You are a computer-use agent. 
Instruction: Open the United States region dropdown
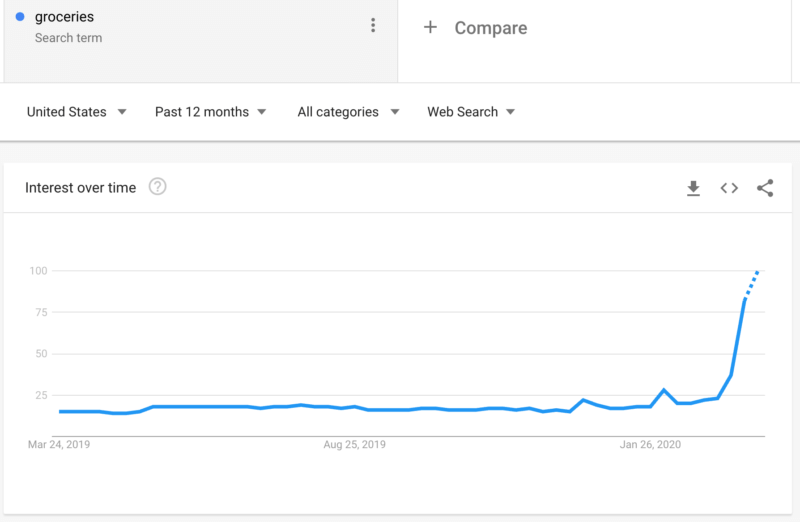[x=76, y=112]
